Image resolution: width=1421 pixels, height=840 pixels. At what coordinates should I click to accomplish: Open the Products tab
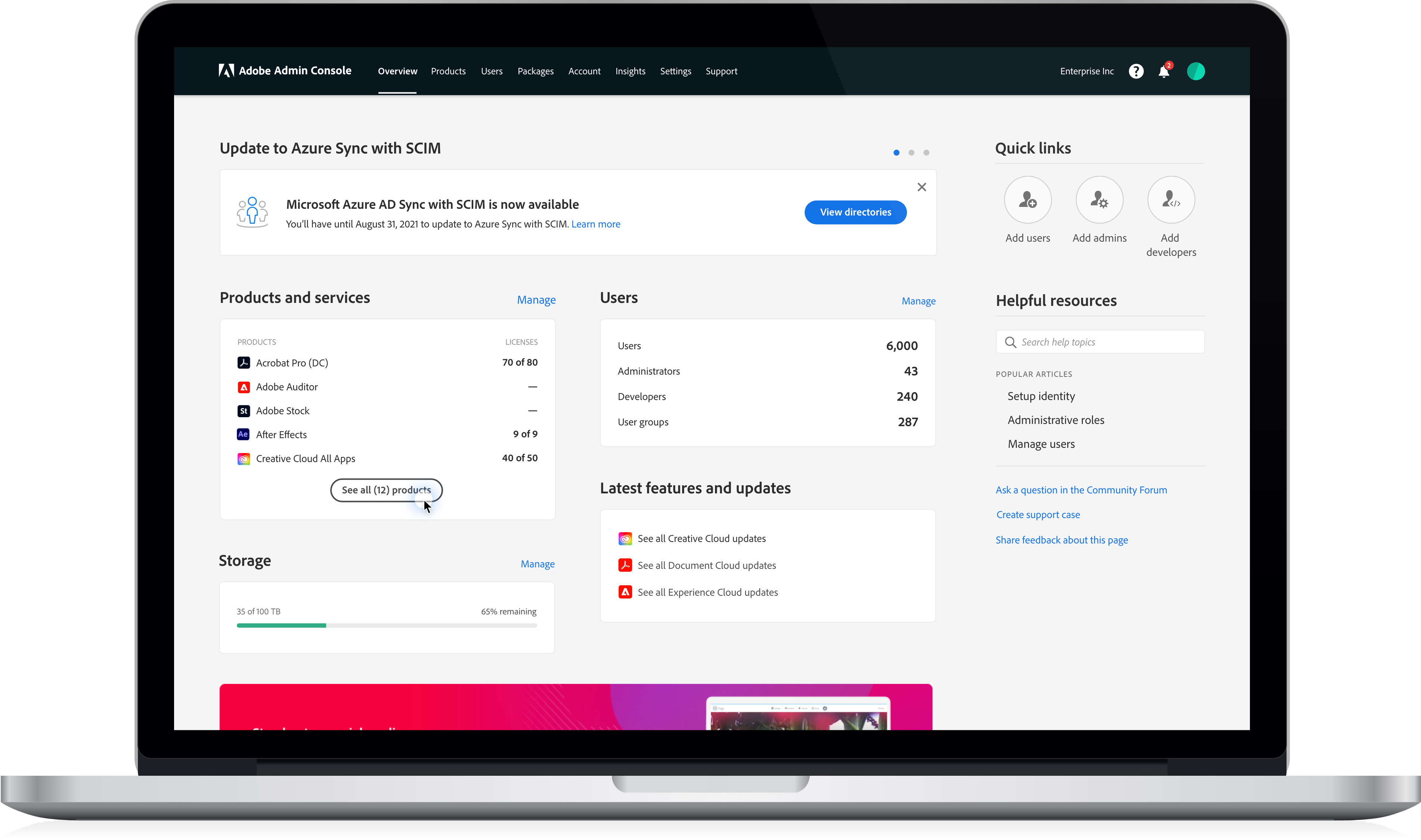(448, 71)
